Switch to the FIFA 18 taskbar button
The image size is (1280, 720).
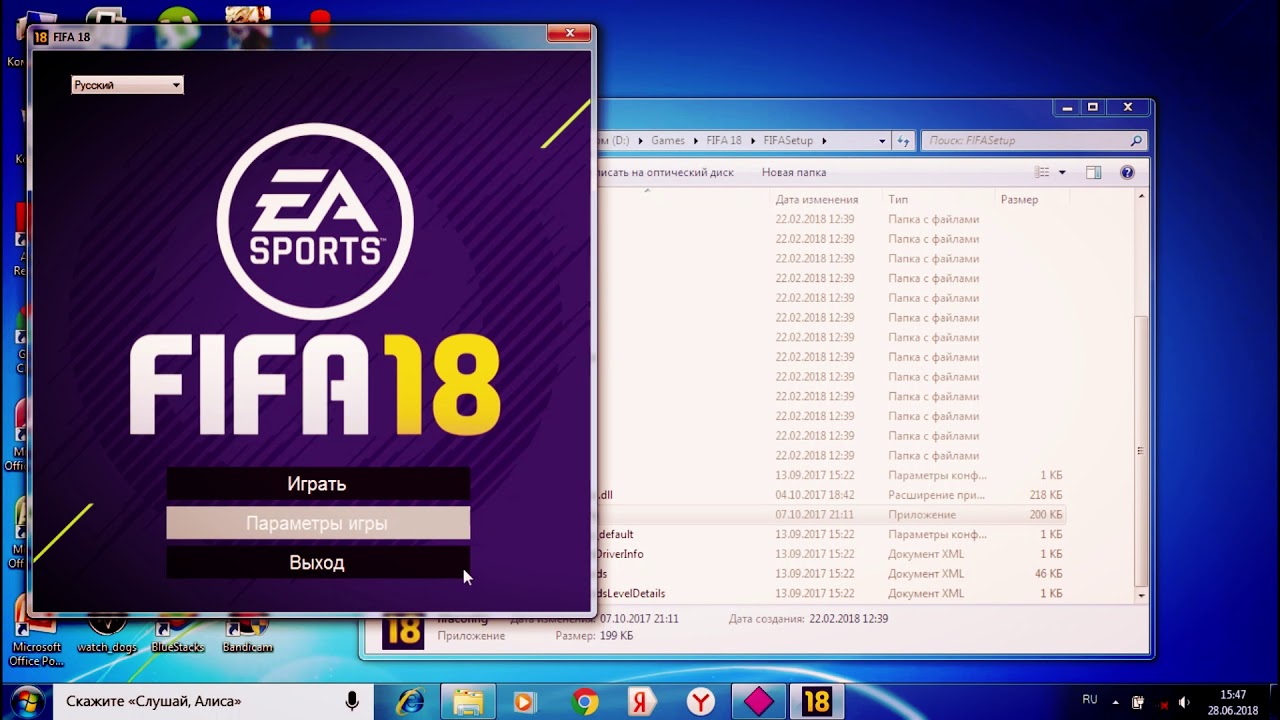tap(817, 702)
